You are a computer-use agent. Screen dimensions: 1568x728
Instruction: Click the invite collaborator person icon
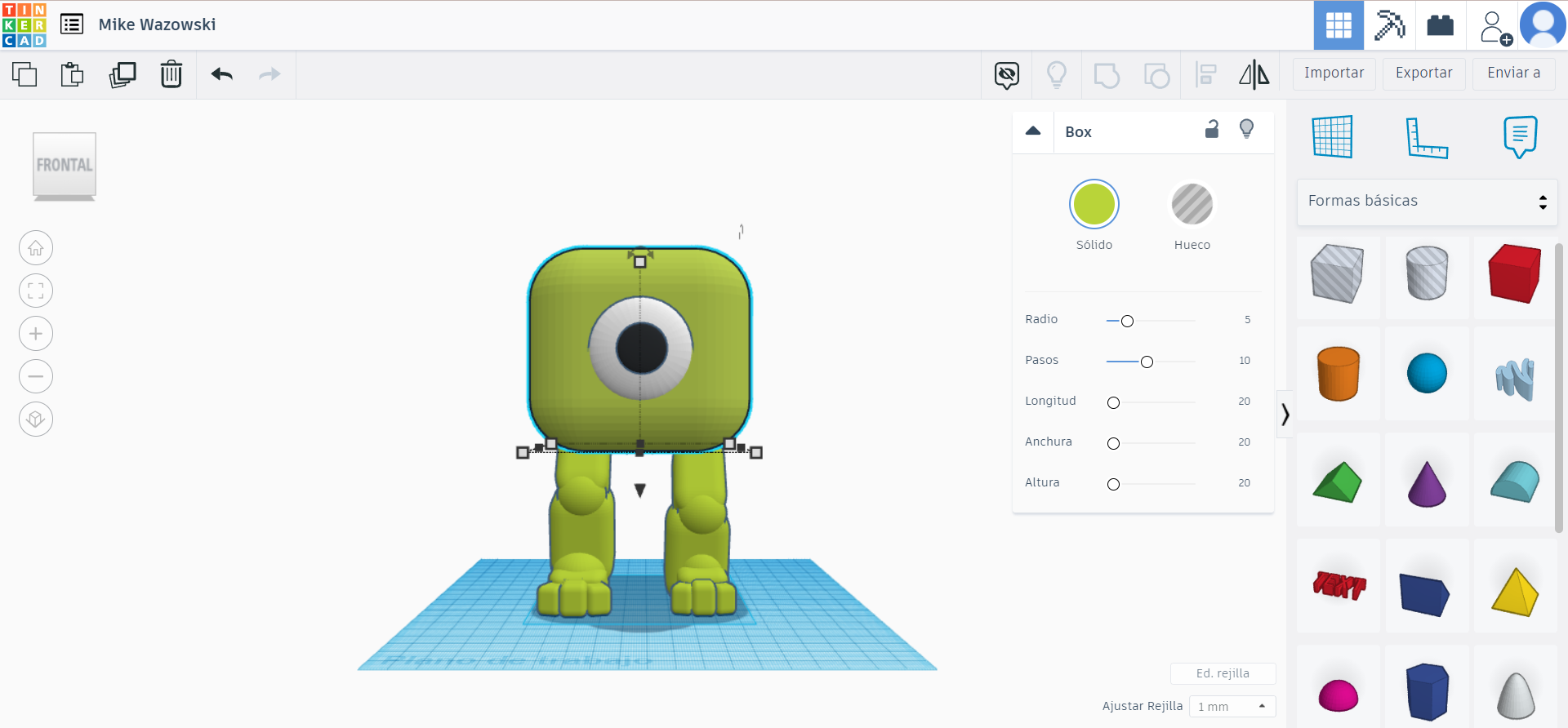pos(1494,27)
